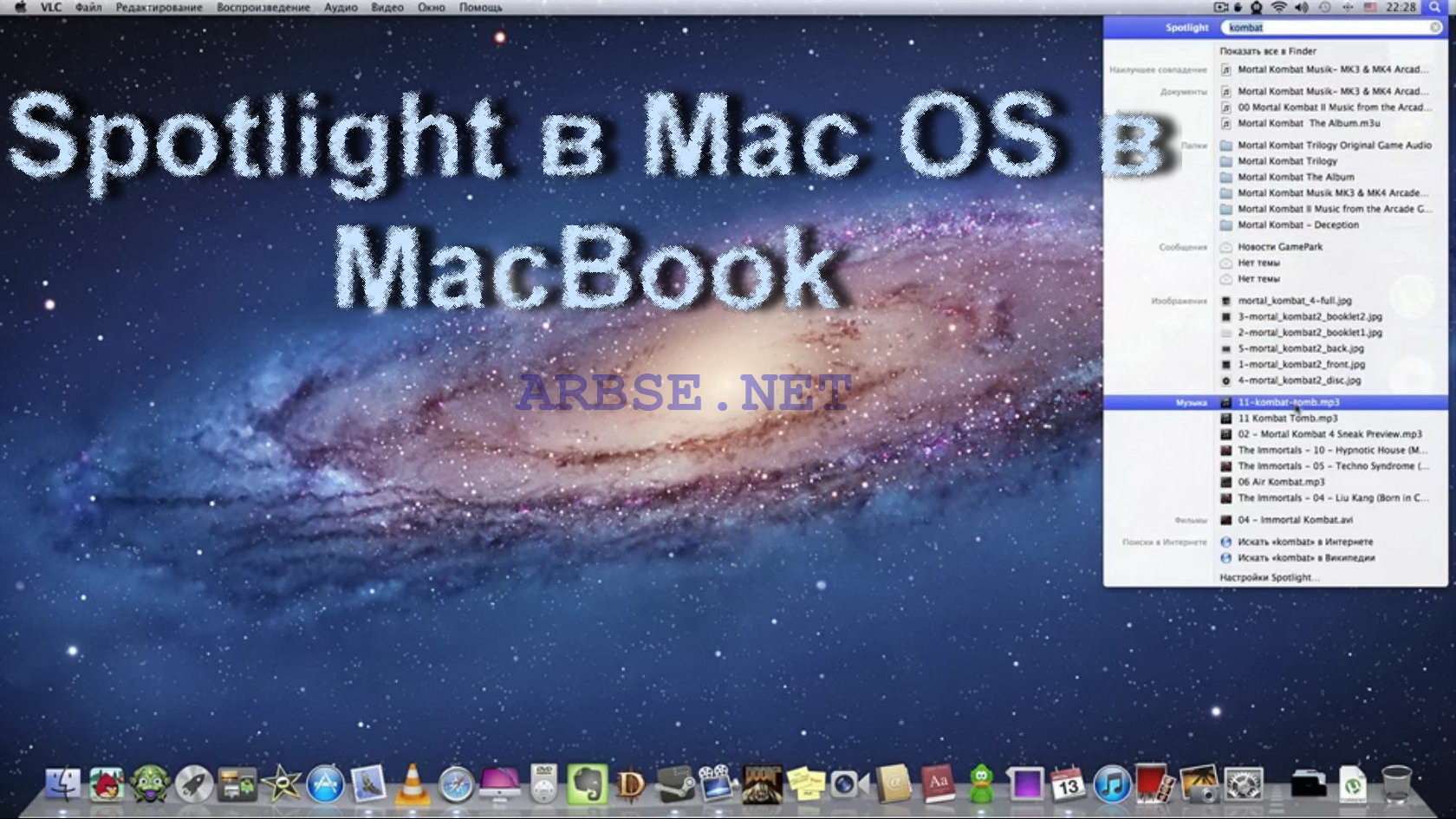This screenshot has height=819, width=1456.
Task: Open the App Store dock icon
Action: [325, 784]
